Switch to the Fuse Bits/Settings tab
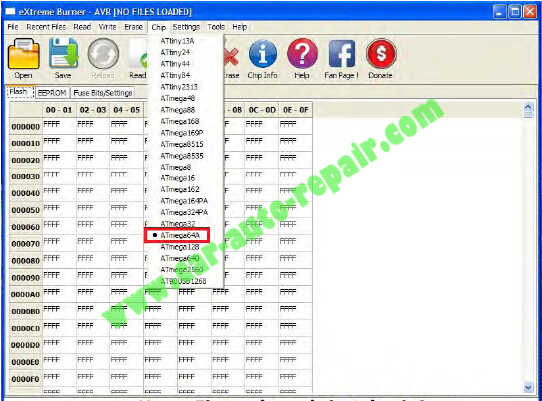The width and height of the screenshot is (542, 401). [103, 93]
